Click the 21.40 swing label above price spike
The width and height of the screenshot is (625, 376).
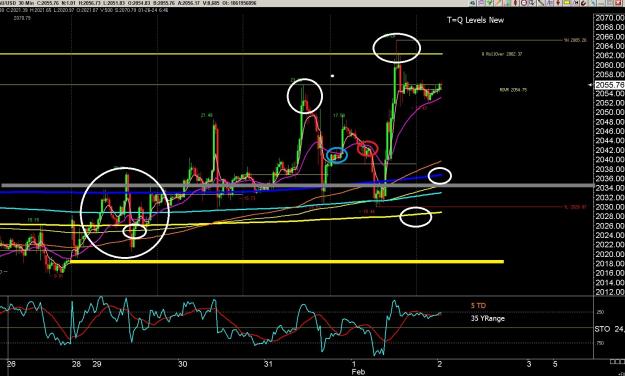click(x=206, y=115)
